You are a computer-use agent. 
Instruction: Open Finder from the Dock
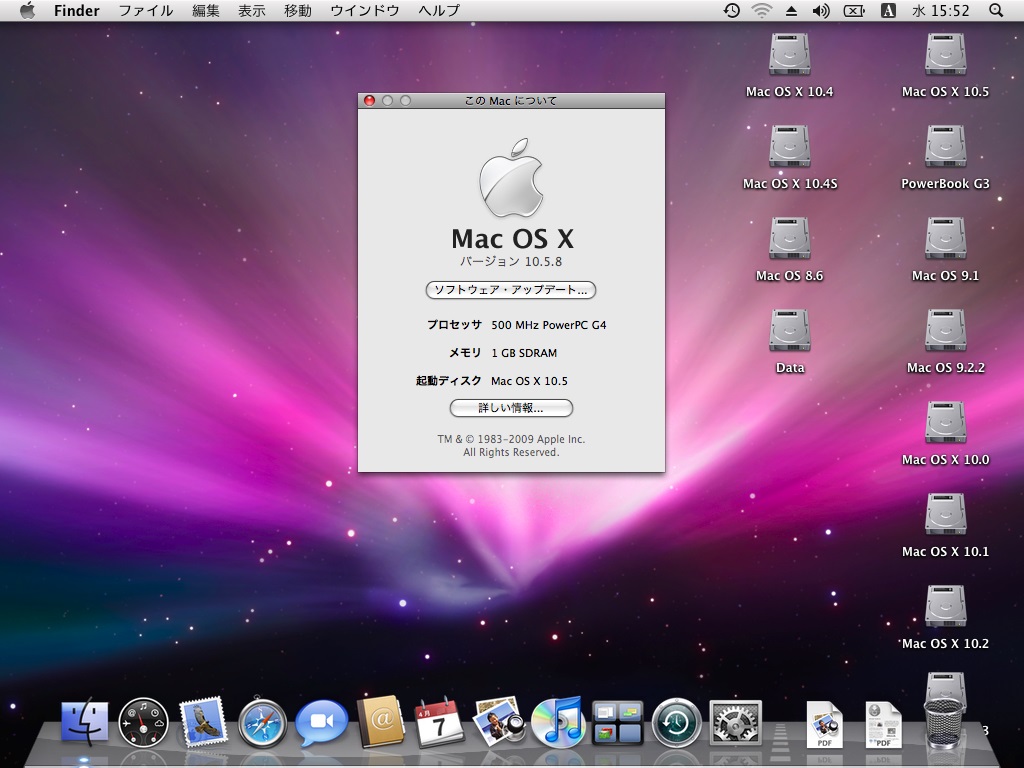(x=85, y=723)
